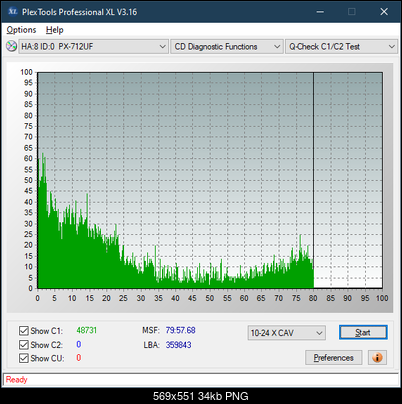Toggle the Show CU checkbox
This screenshot has height=404, width=402.
point(24,358)
